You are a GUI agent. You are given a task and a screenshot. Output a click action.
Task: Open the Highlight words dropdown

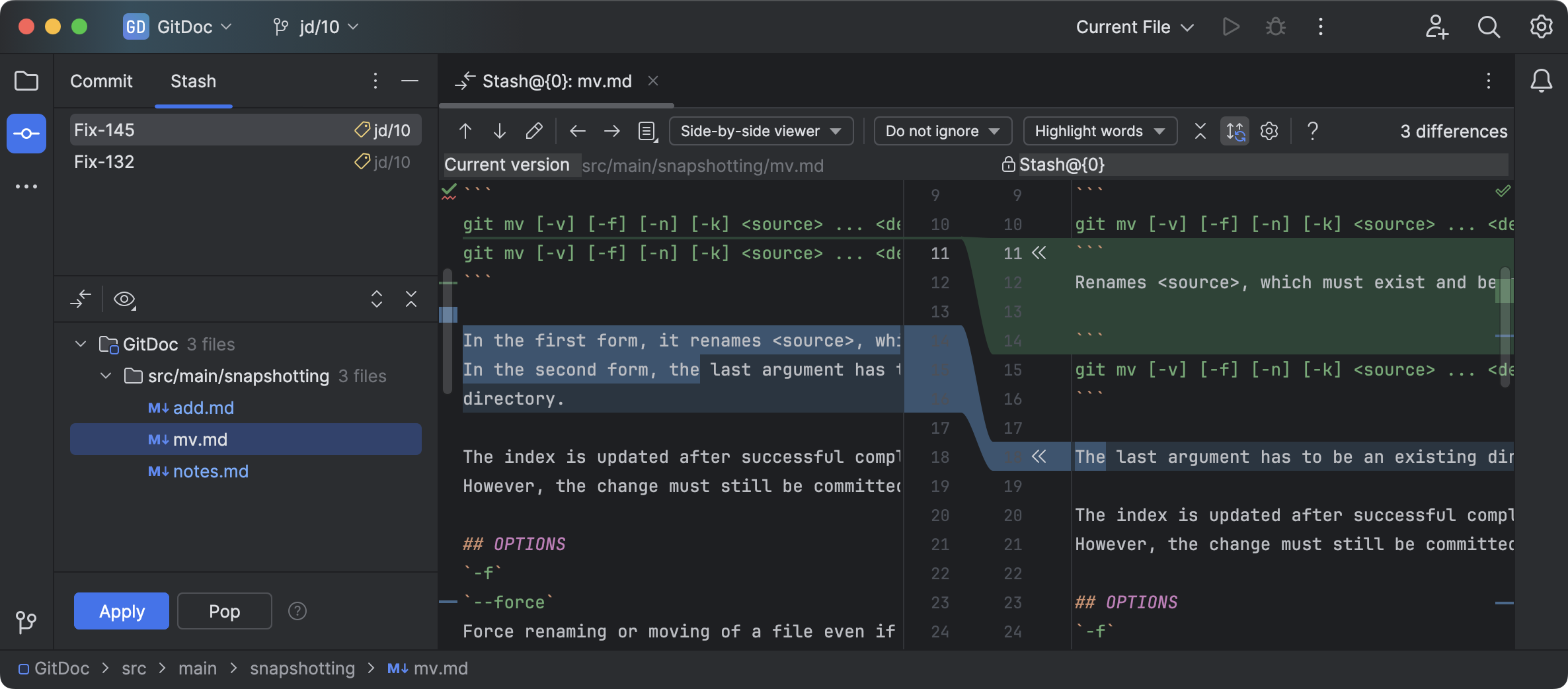[1099, 130]
